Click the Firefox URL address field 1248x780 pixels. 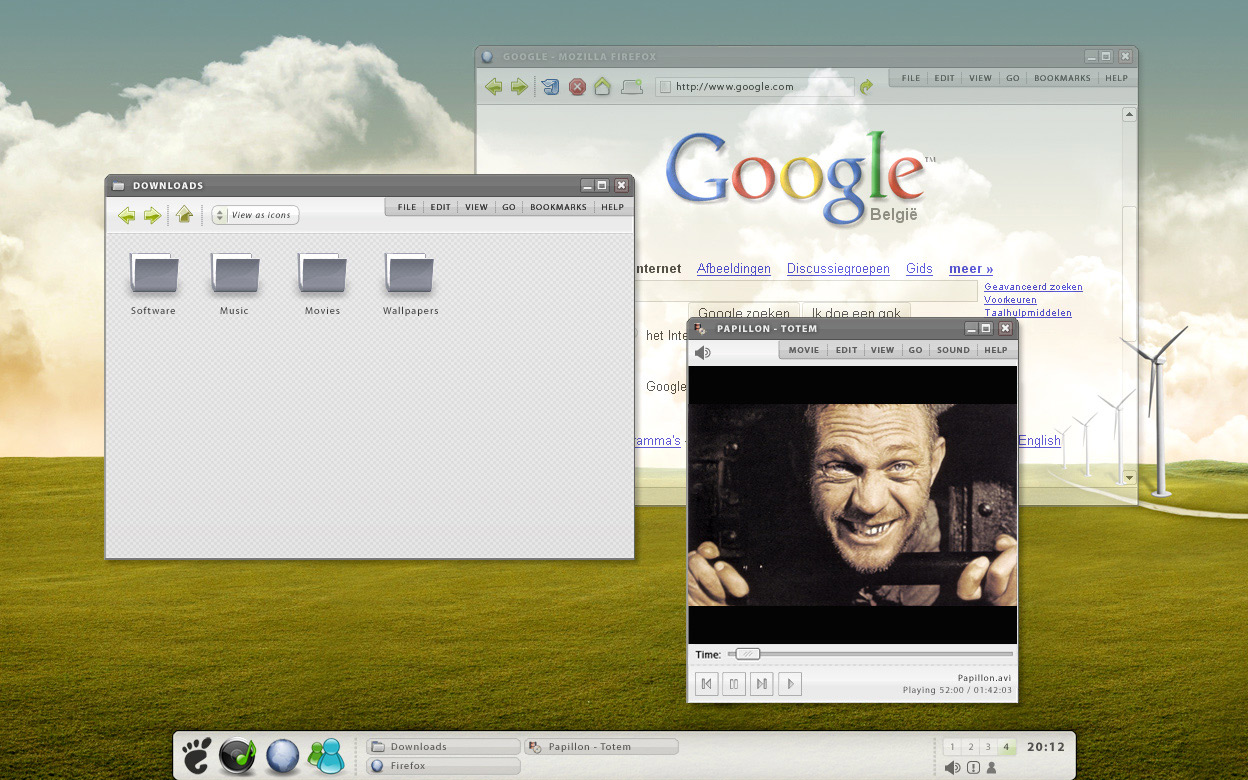tap(755, 87)
